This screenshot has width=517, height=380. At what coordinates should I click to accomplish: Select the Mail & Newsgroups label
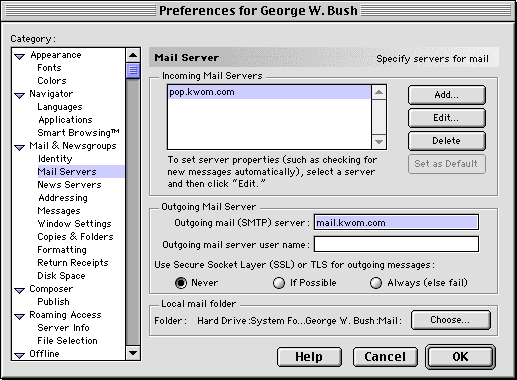[73, 146]
